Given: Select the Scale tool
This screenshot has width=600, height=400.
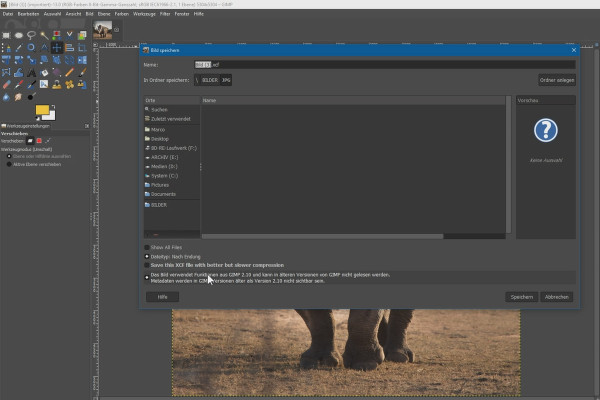Looking at the screenshot, I should [31, 60].
